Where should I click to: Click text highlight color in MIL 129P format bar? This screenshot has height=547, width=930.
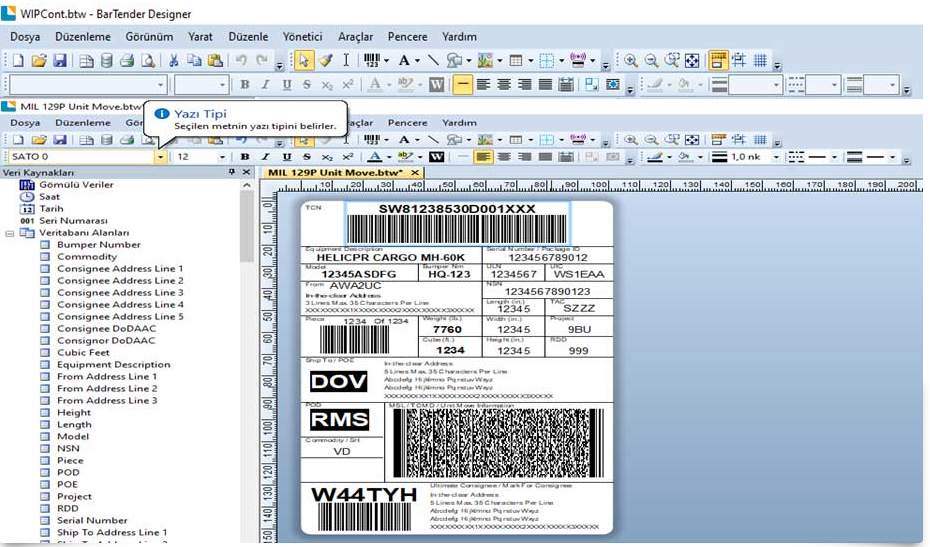point(405,157)
